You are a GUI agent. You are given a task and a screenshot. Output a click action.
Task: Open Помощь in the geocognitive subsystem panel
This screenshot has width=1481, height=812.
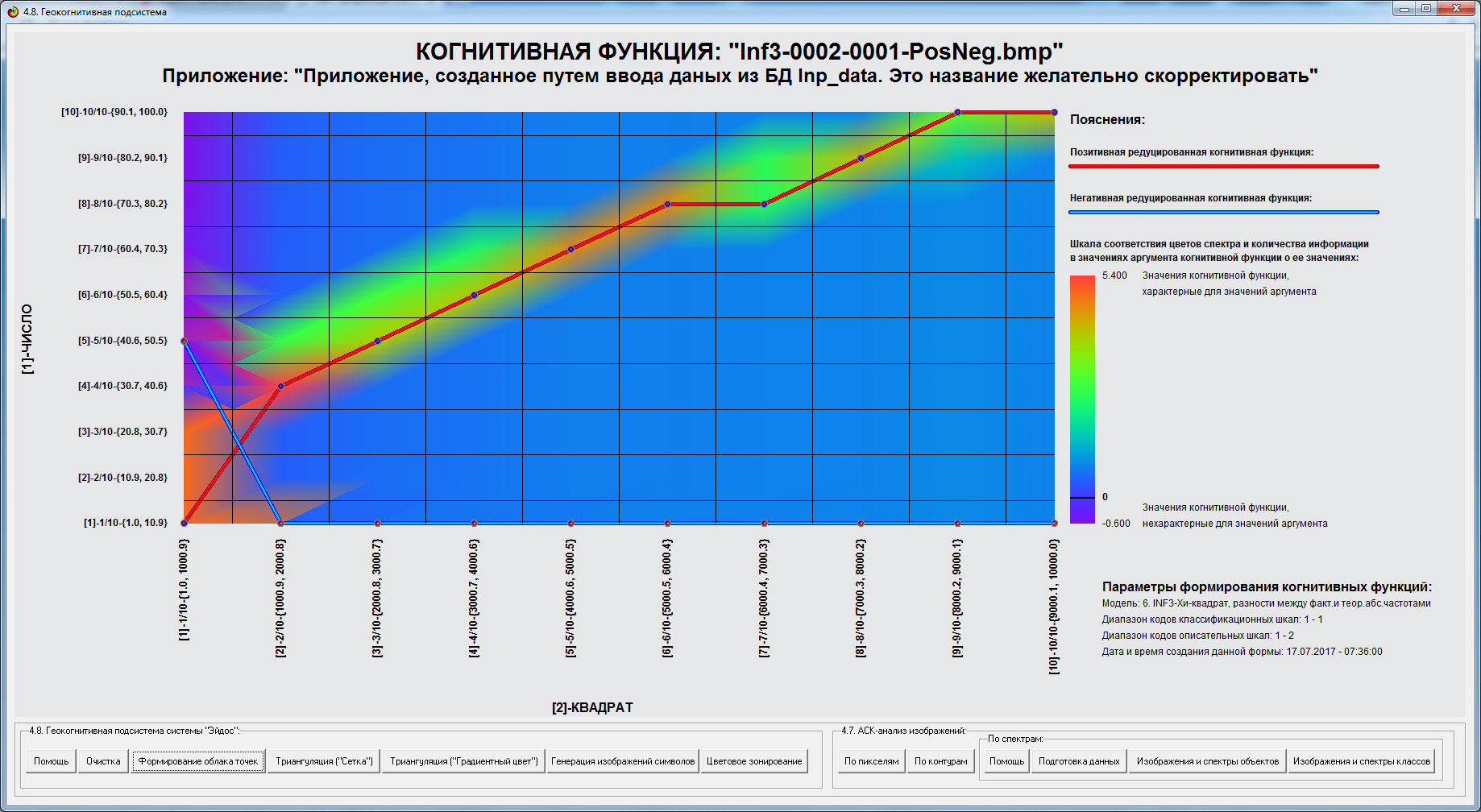[50, 760]
